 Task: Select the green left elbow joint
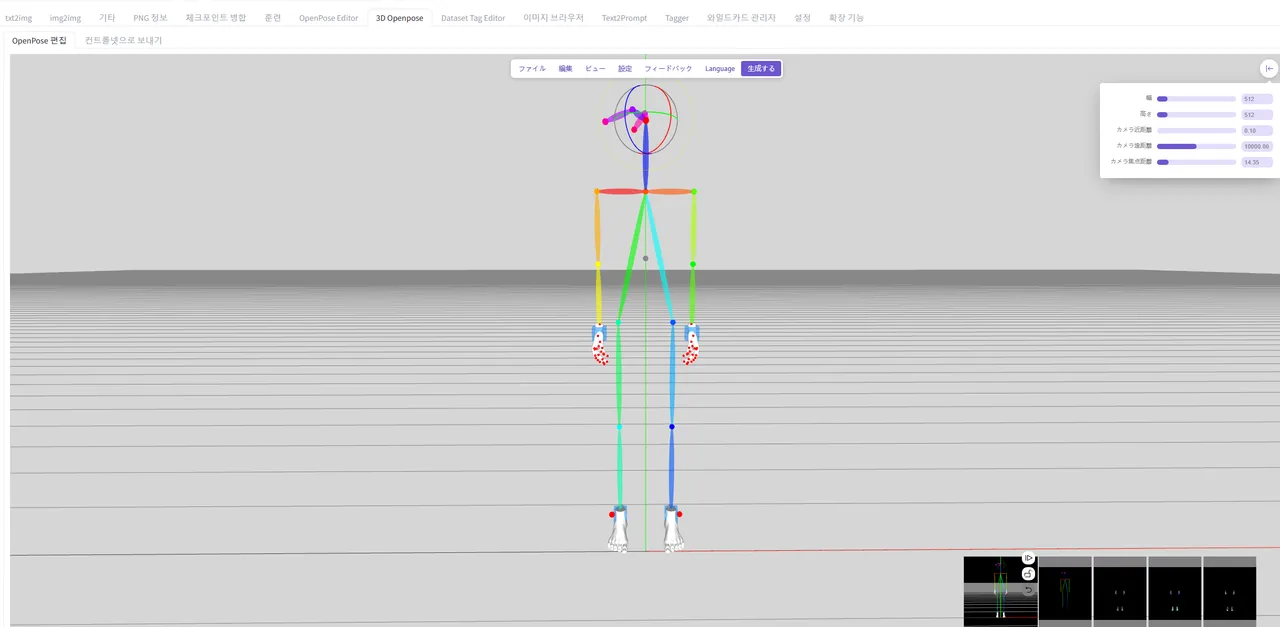pos(693,264)
